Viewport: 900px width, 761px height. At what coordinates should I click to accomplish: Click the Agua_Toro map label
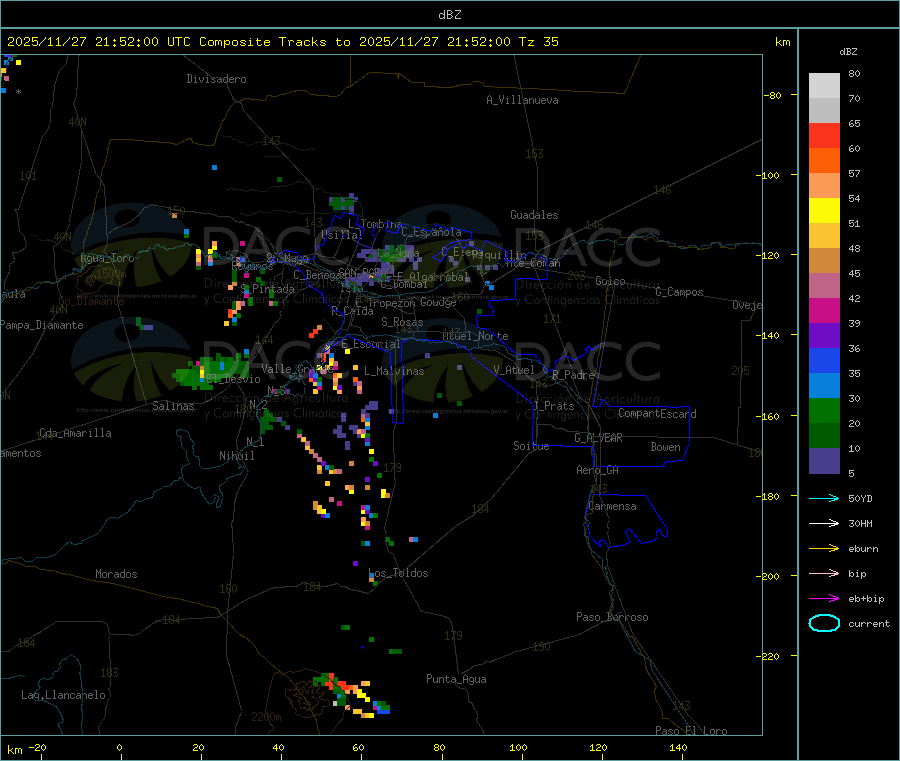(107, 258)
